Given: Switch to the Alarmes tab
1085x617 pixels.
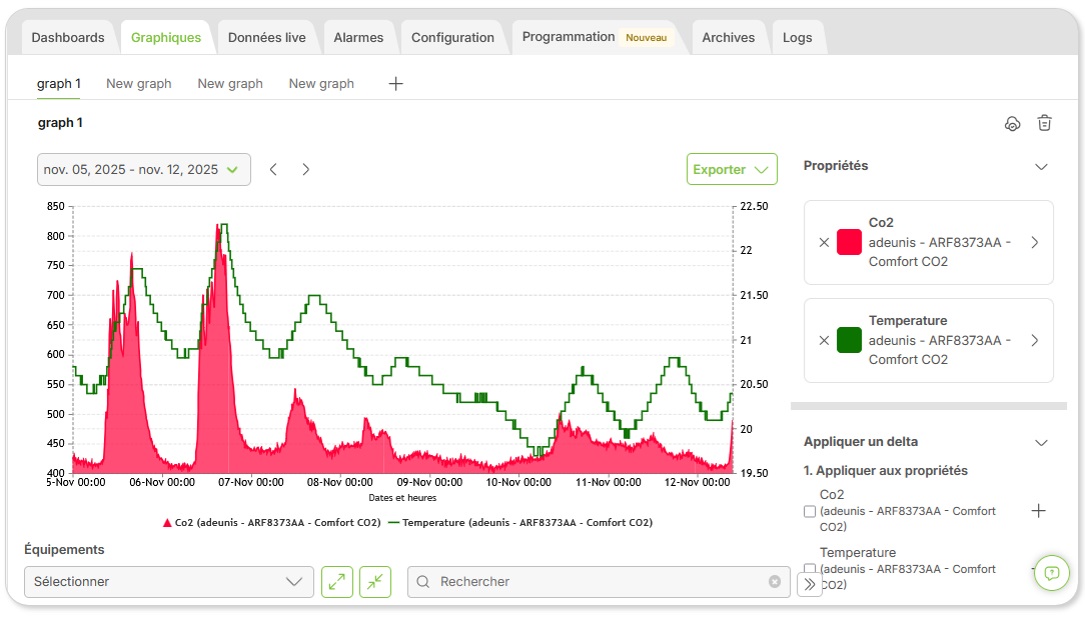Looking at the screenshot, I should click(358, 37).
